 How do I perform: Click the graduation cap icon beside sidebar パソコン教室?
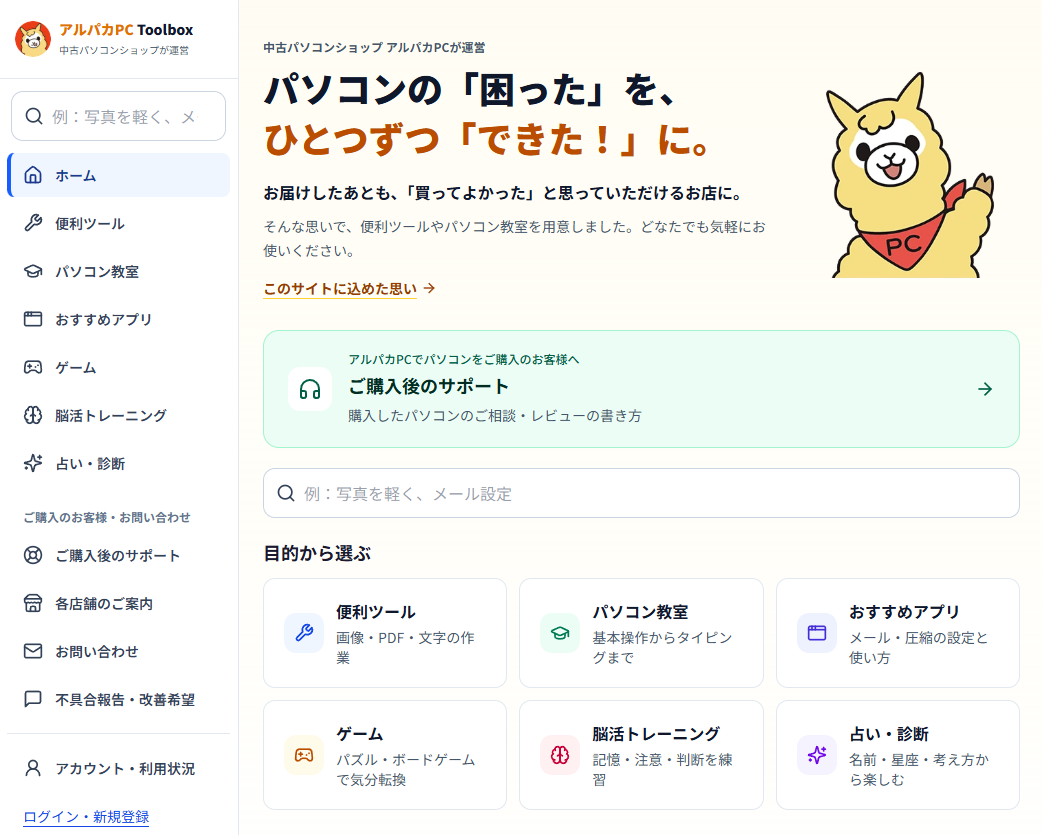pyautogui.click(x=33, y=271)
